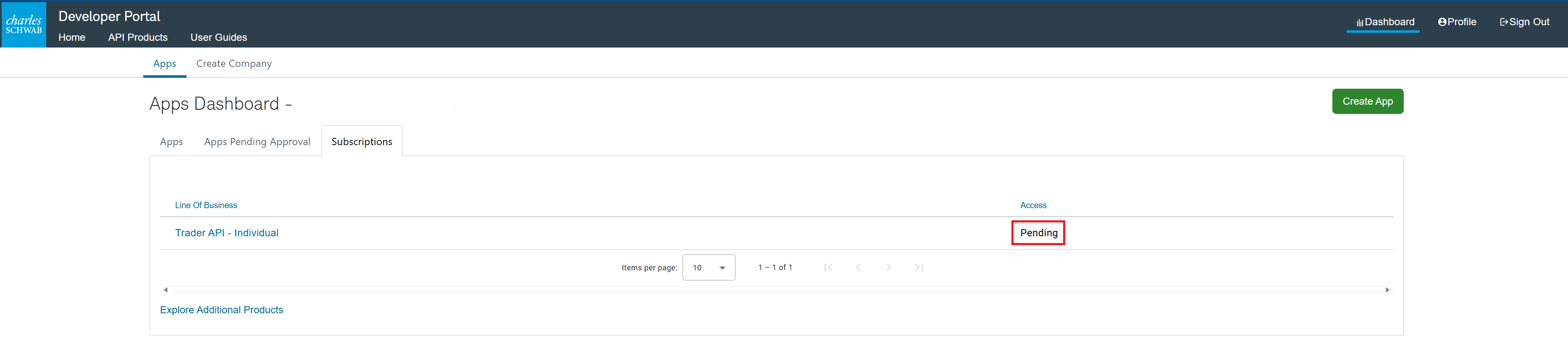Click the Items per page label

(x=649, y=268)
